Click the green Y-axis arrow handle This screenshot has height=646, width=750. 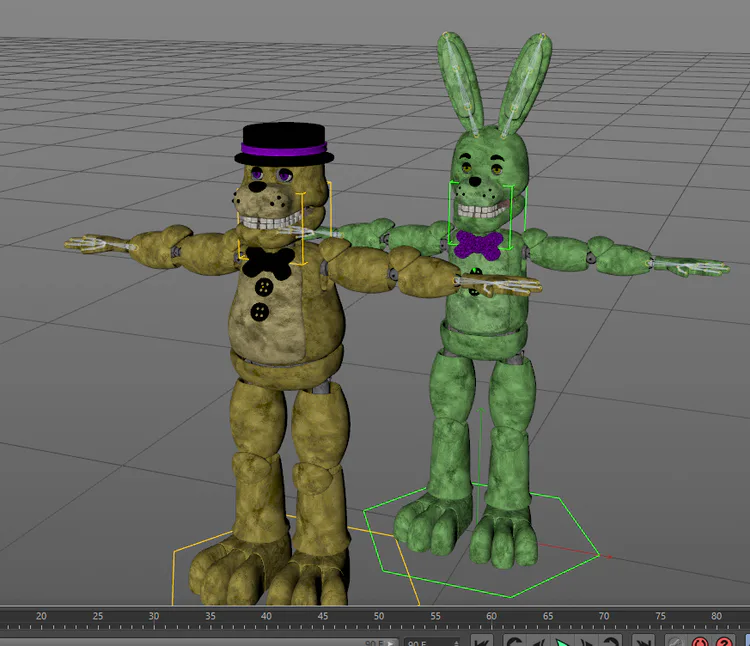click(481, 410)
